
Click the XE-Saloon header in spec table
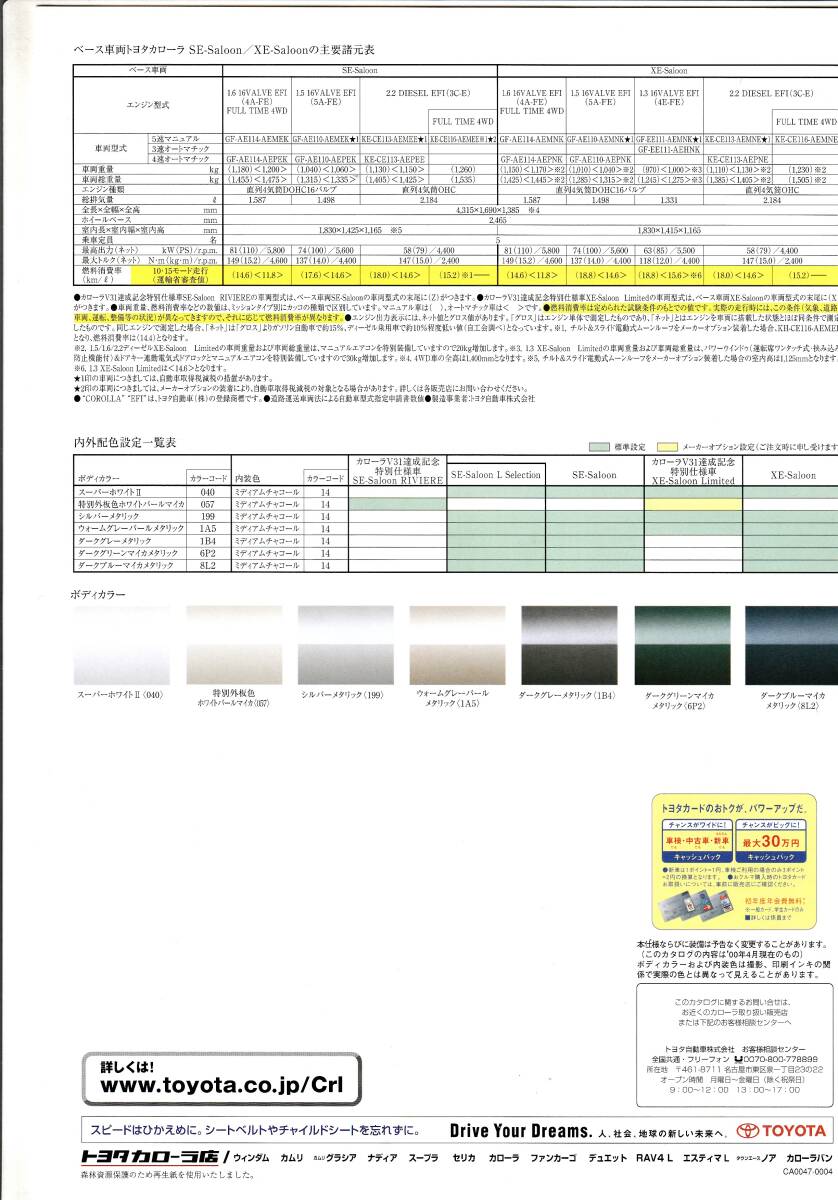tap(668, 71)
